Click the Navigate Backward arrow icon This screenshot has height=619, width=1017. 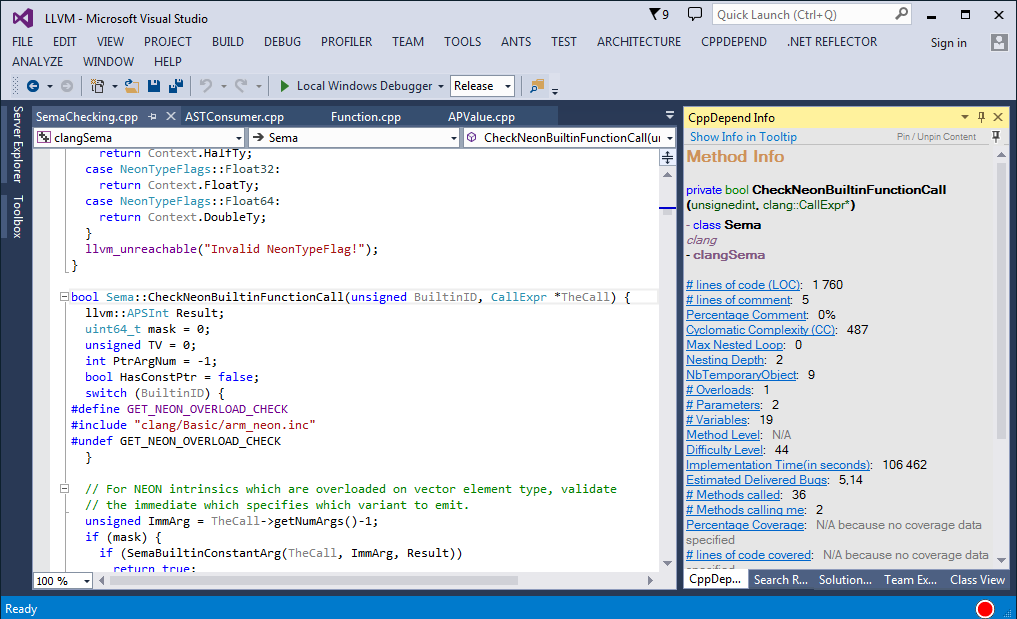(32, 86)
